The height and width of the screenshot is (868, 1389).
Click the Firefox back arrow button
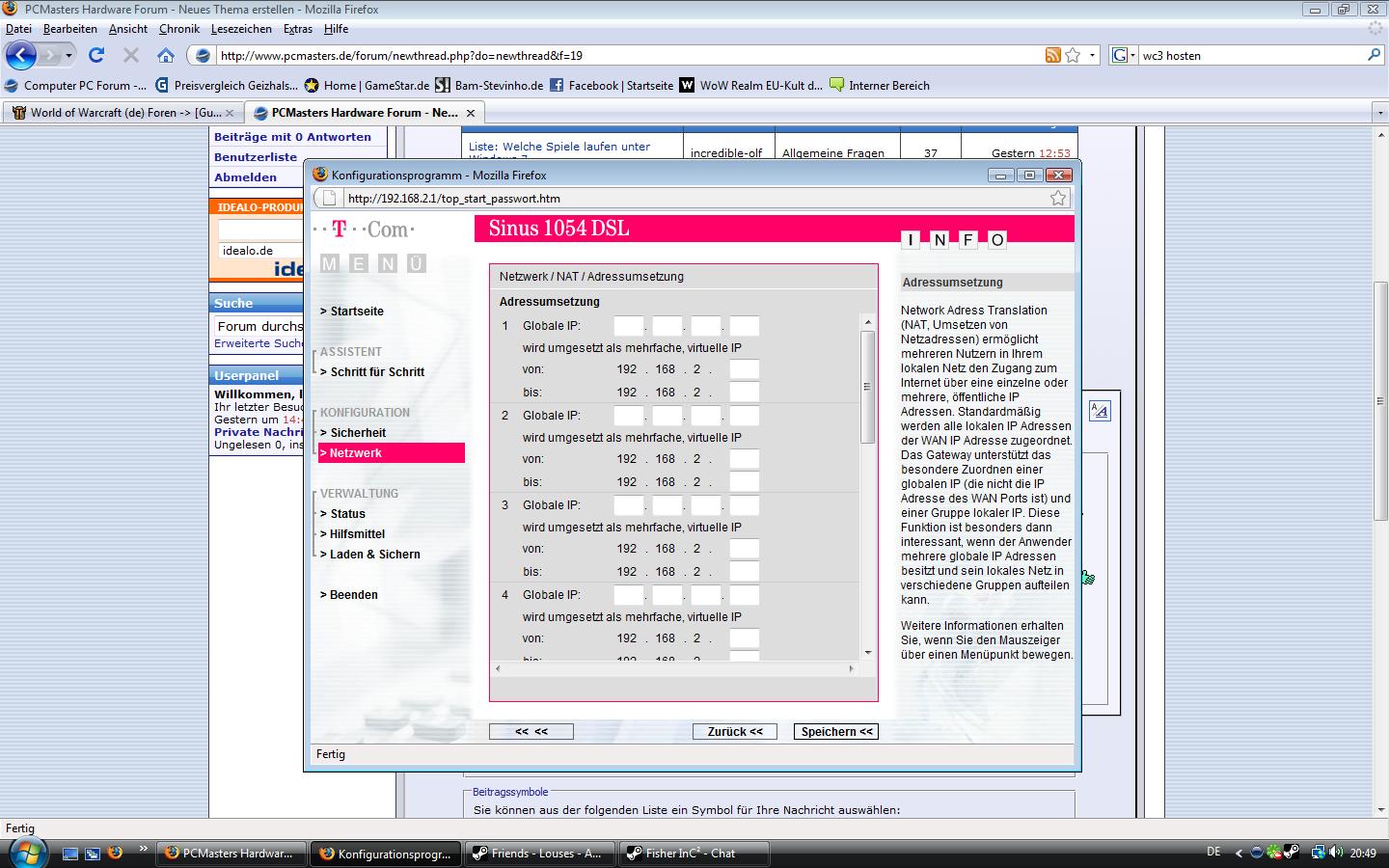click(21, 55)
